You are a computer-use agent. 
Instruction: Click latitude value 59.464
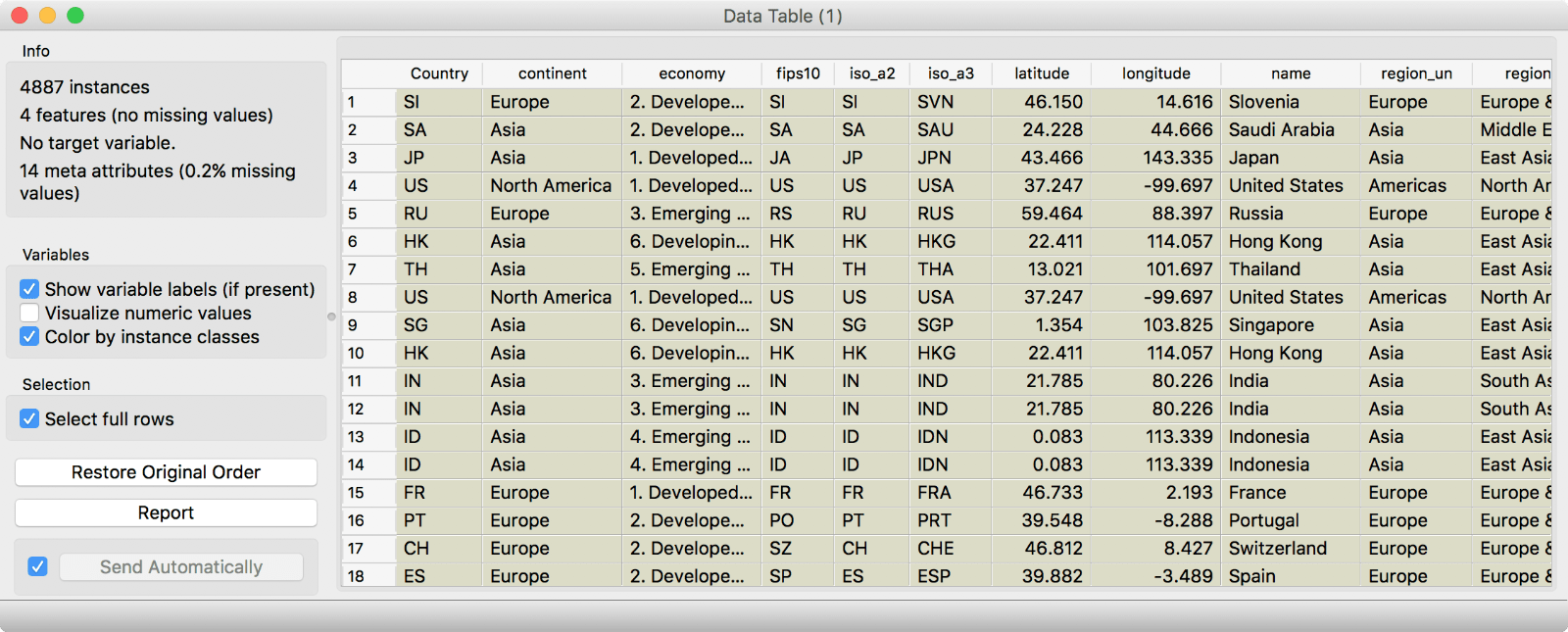pos(1042,214)
